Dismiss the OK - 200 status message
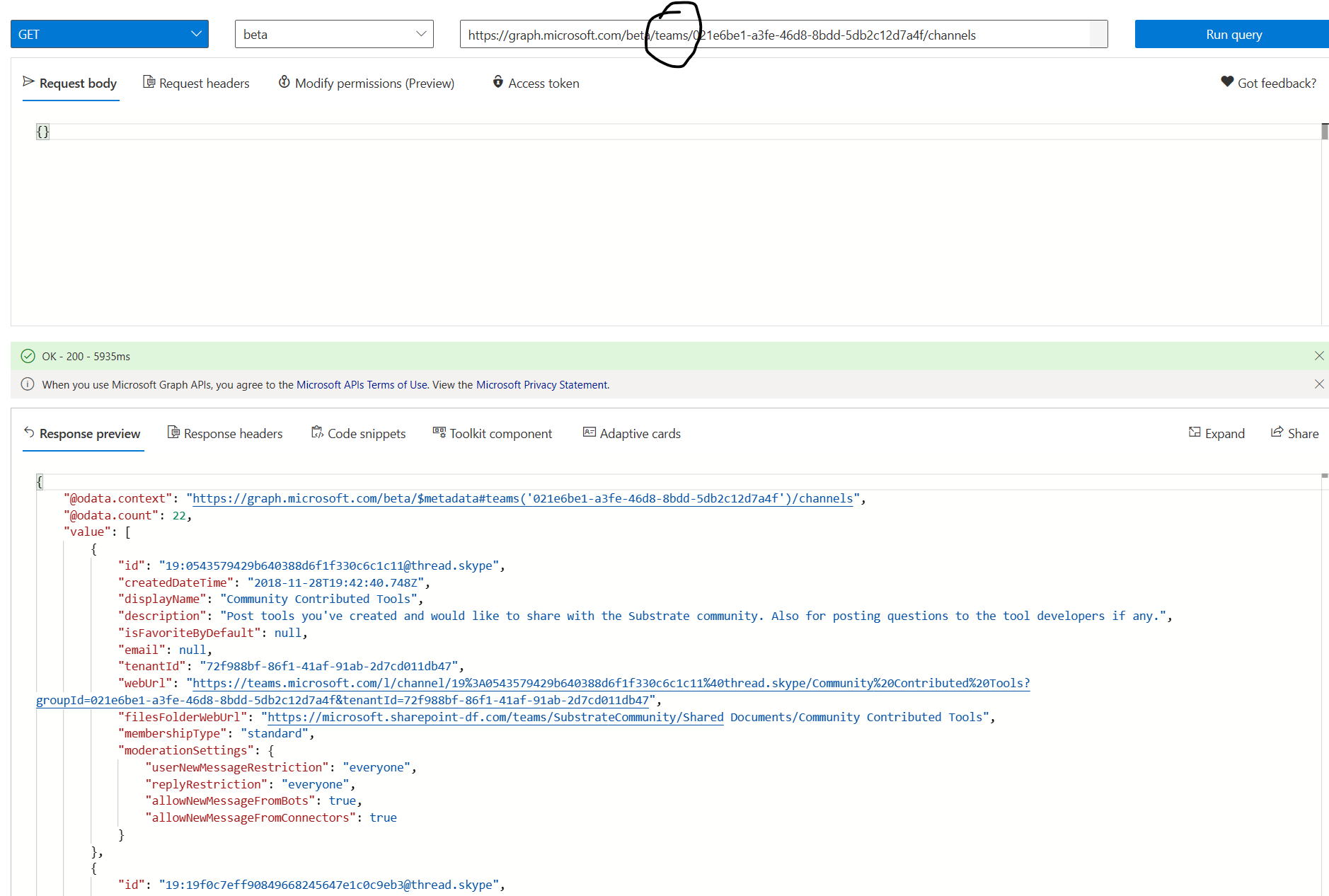1329x896 pixels. (x=1319, y=356)
